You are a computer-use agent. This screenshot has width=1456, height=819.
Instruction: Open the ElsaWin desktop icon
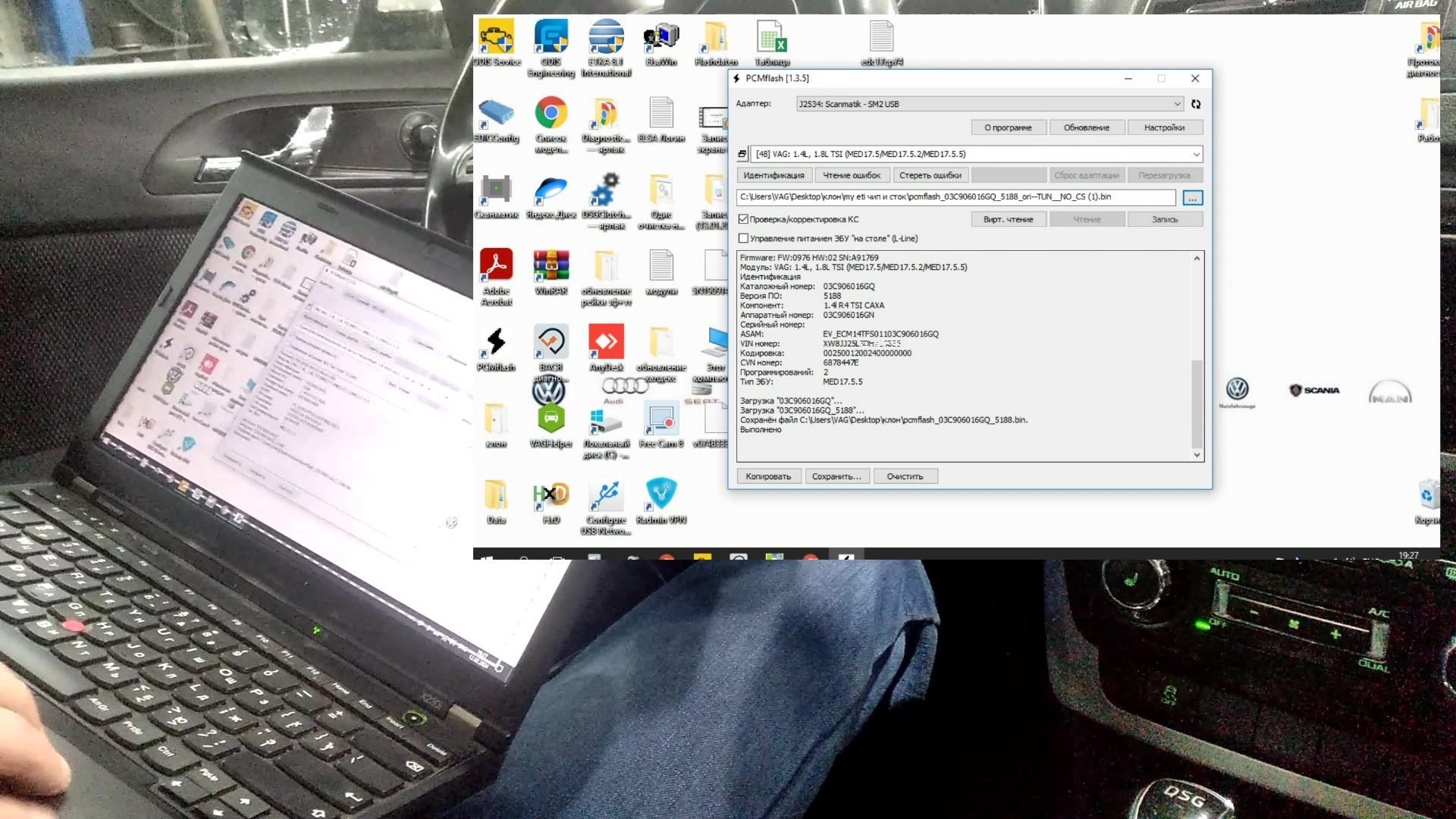tap(661, 42)
